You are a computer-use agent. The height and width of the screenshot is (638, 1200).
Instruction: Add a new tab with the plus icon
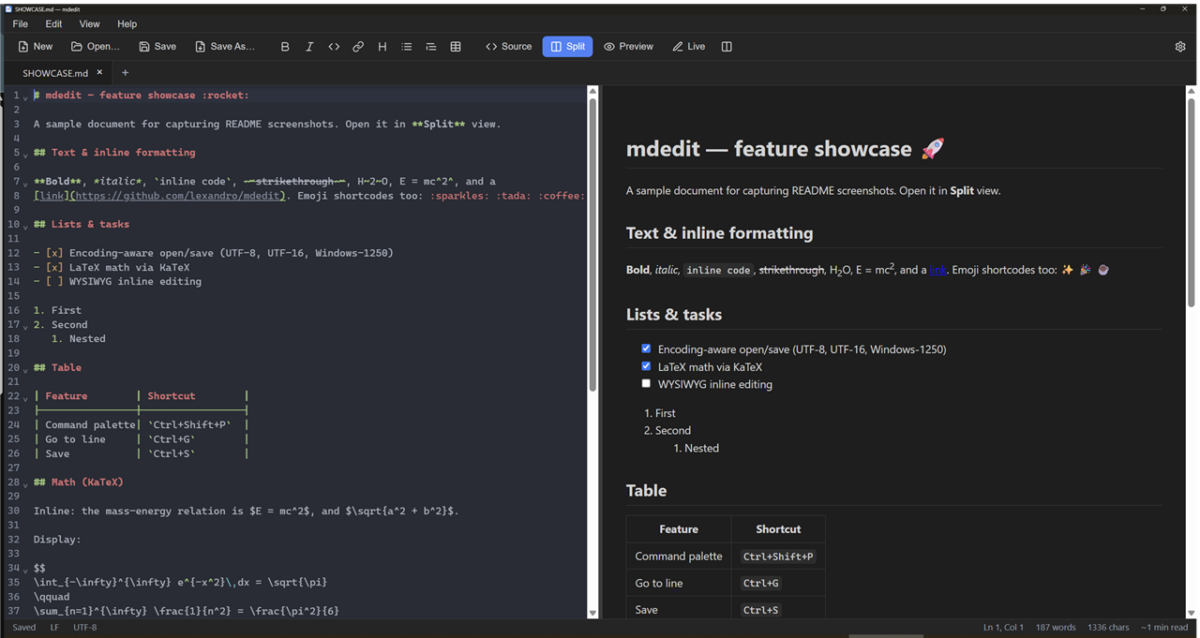point(125,73)
